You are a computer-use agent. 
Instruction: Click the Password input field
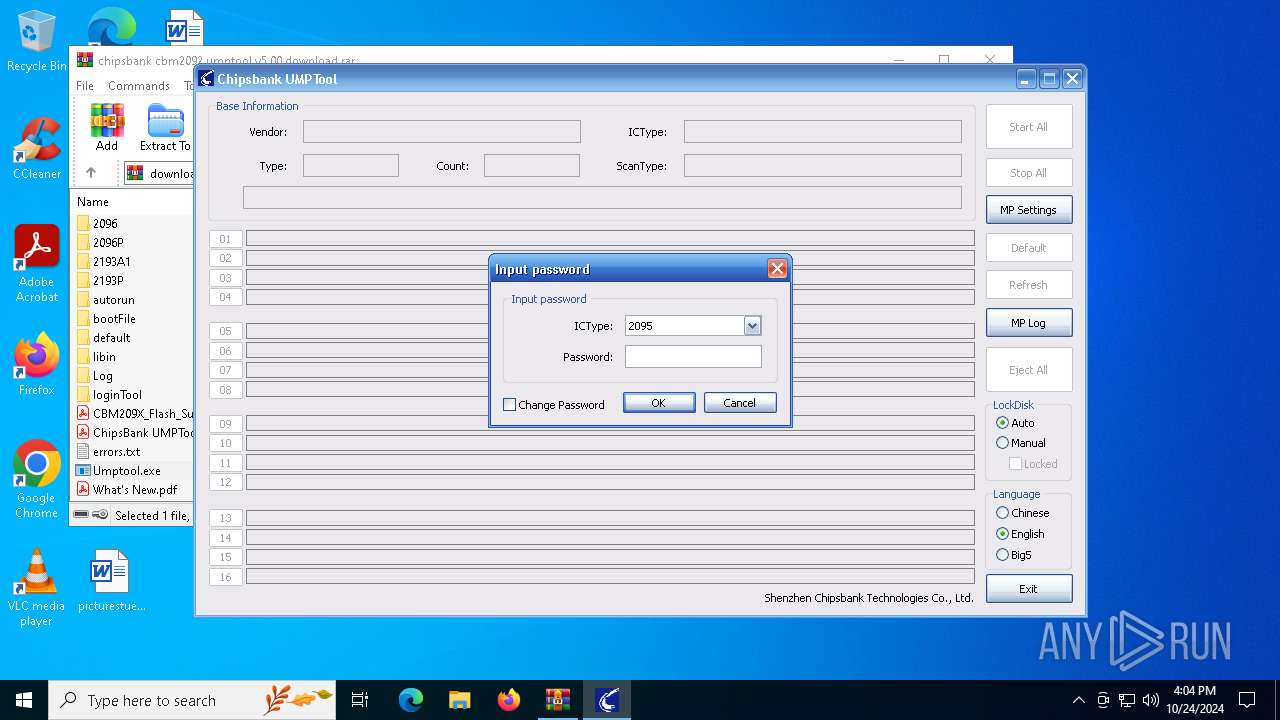click(693, 357)
